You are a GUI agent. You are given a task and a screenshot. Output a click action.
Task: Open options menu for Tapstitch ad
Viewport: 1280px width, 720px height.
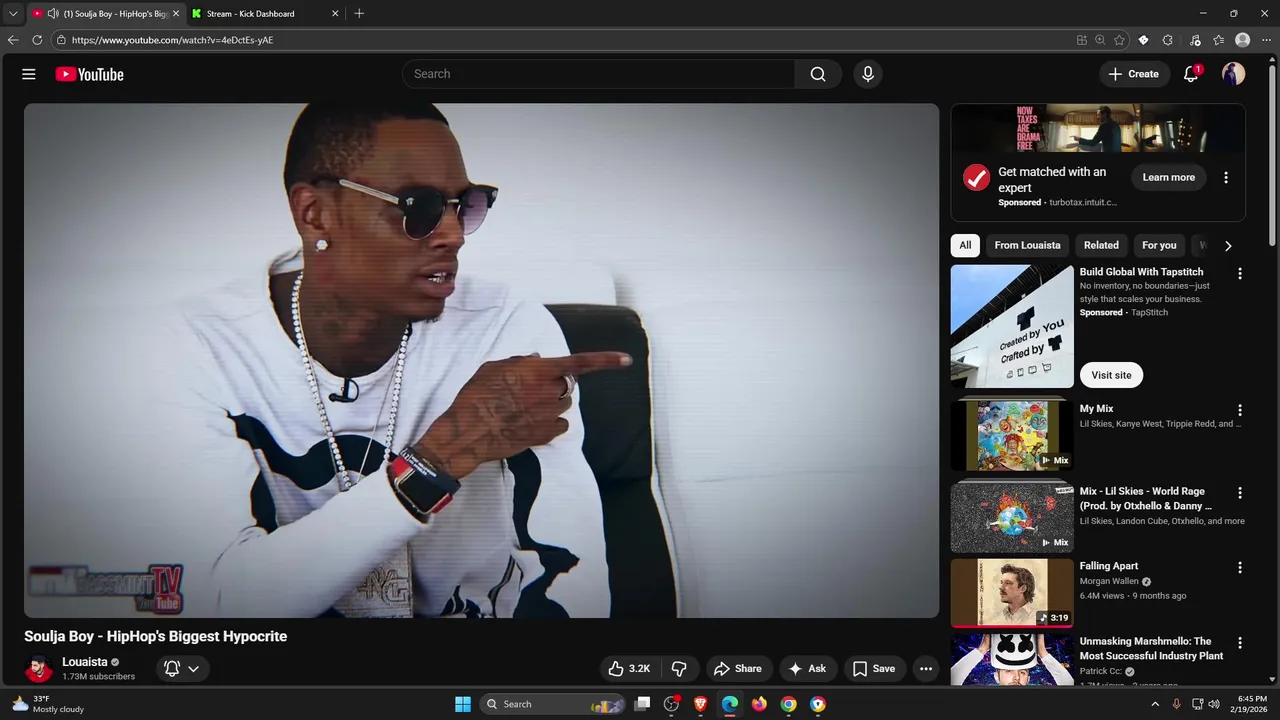coord(1240,273)
